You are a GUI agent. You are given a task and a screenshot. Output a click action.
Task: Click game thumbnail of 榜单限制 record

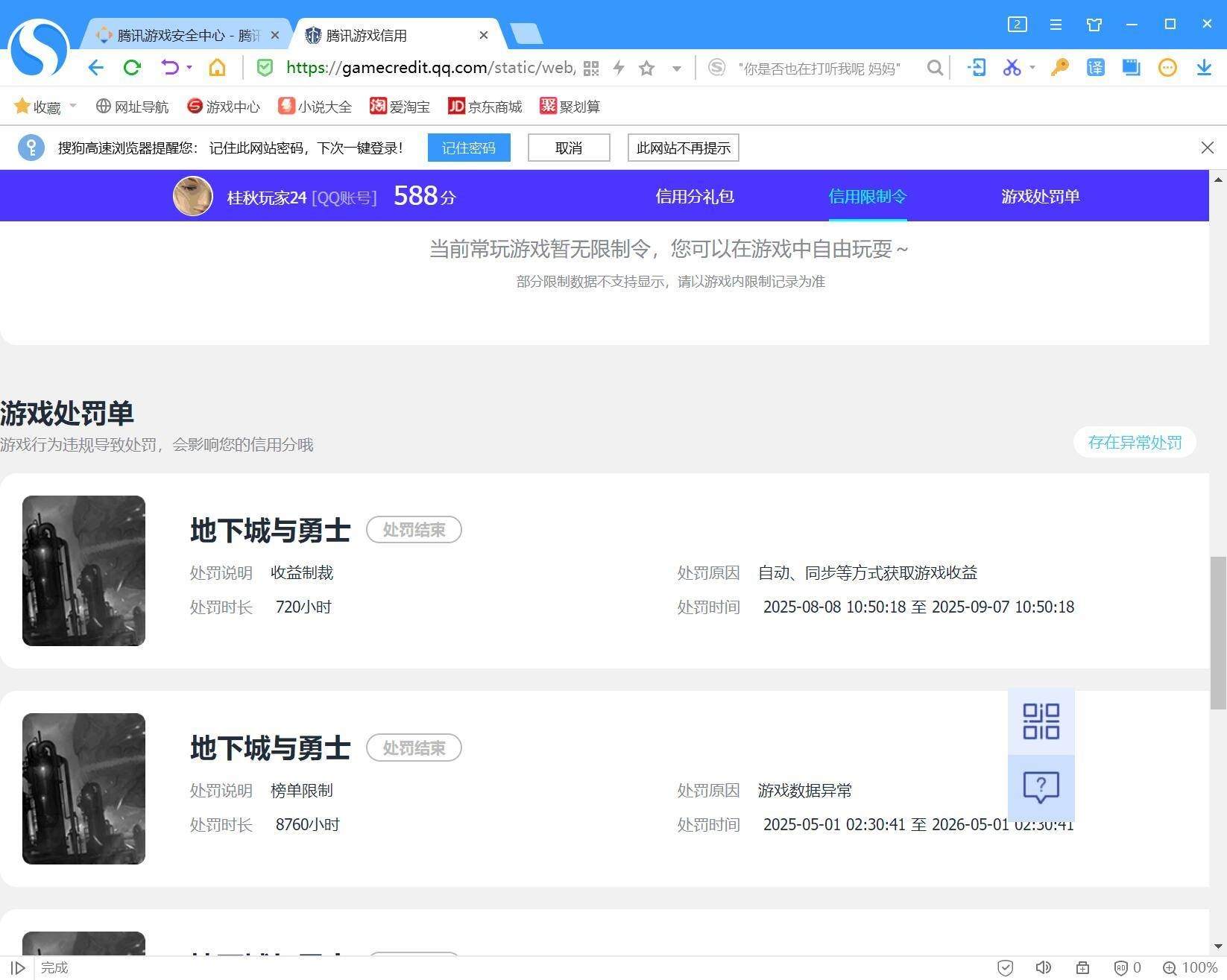coord(83,788)
